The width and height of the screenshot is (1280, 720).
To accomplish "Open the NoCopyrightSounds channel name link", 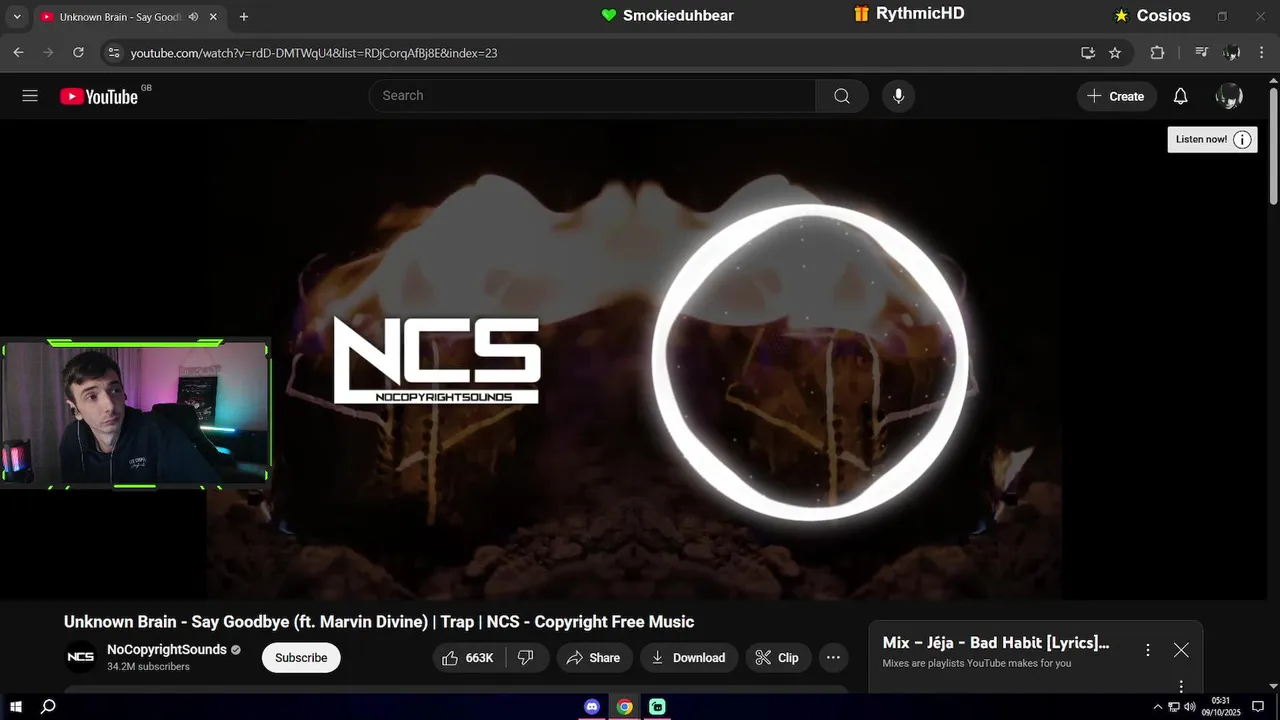I will pyautogui.click(x=167, y=649).
